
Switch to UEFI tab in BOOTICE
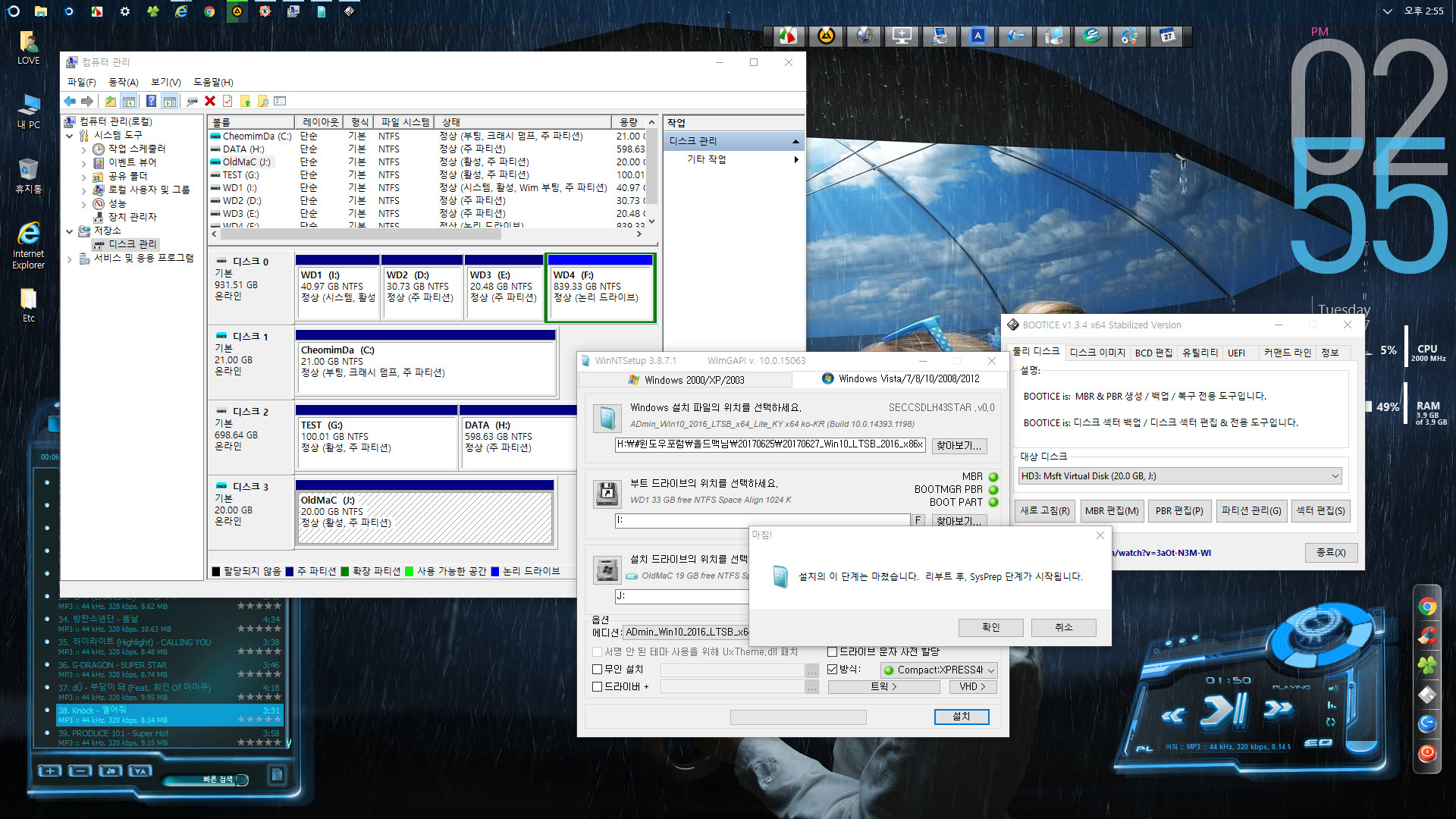point(1236,353)
